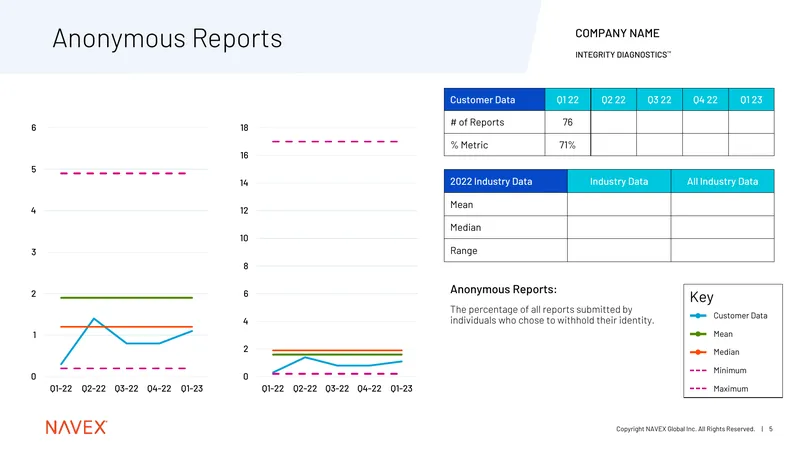Click the paragraph describing withheld identity reports
Image resolution: width=800 pixels, height=450 pixels.
[x=552, y=315]
